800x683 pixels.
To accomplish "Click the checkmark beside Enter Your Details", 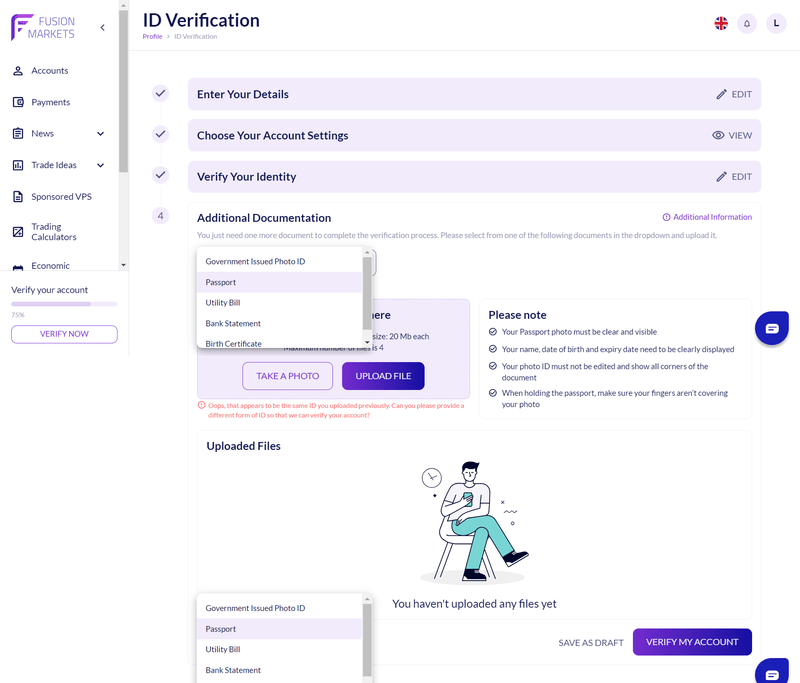I will [x=160, y=93].
